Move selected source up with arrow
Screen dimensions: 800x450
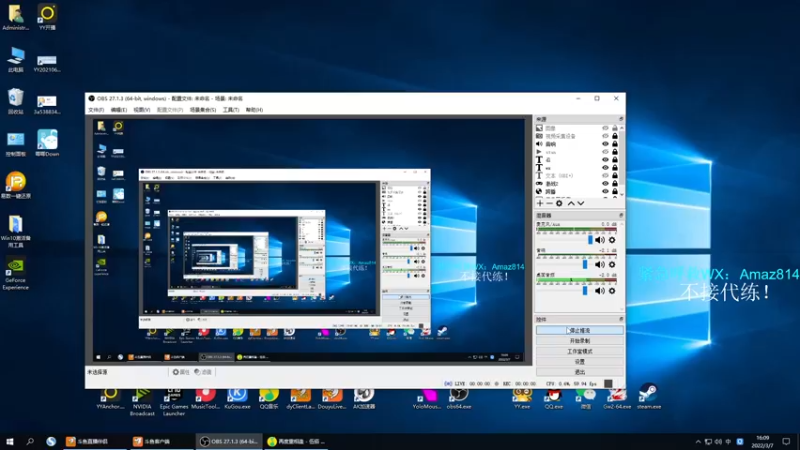pyautogui.click(x=571, y=203)
